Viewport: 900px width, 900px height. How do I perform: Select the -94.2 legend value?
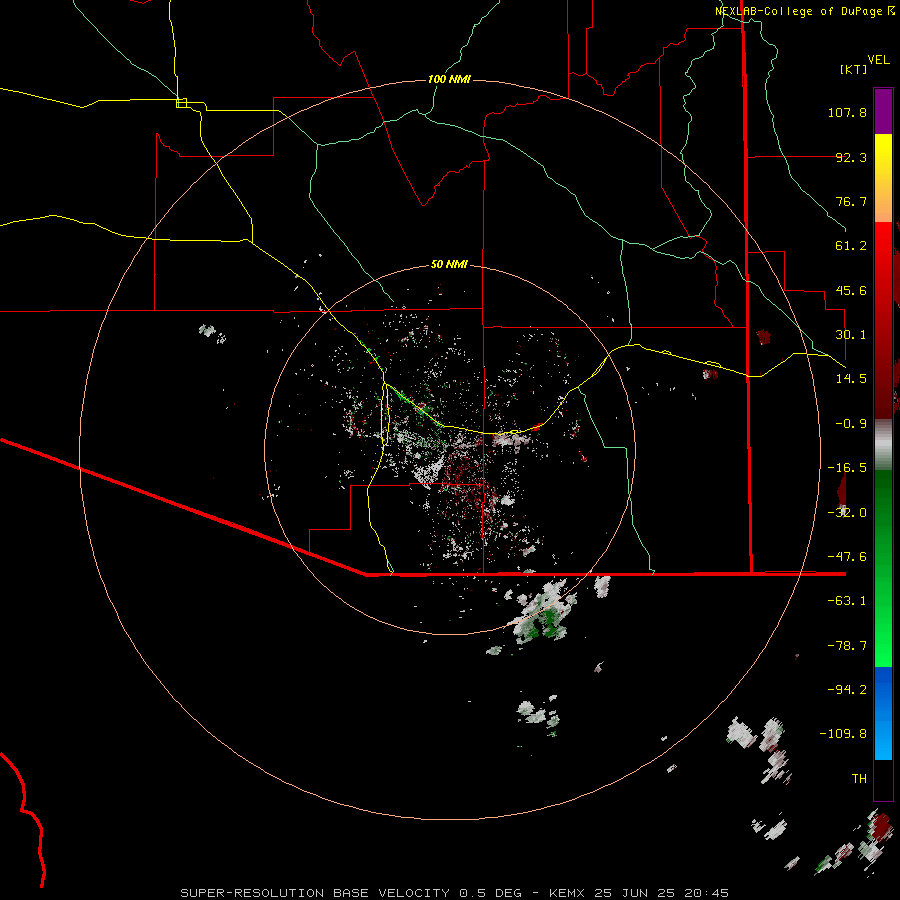click(847, 690)
